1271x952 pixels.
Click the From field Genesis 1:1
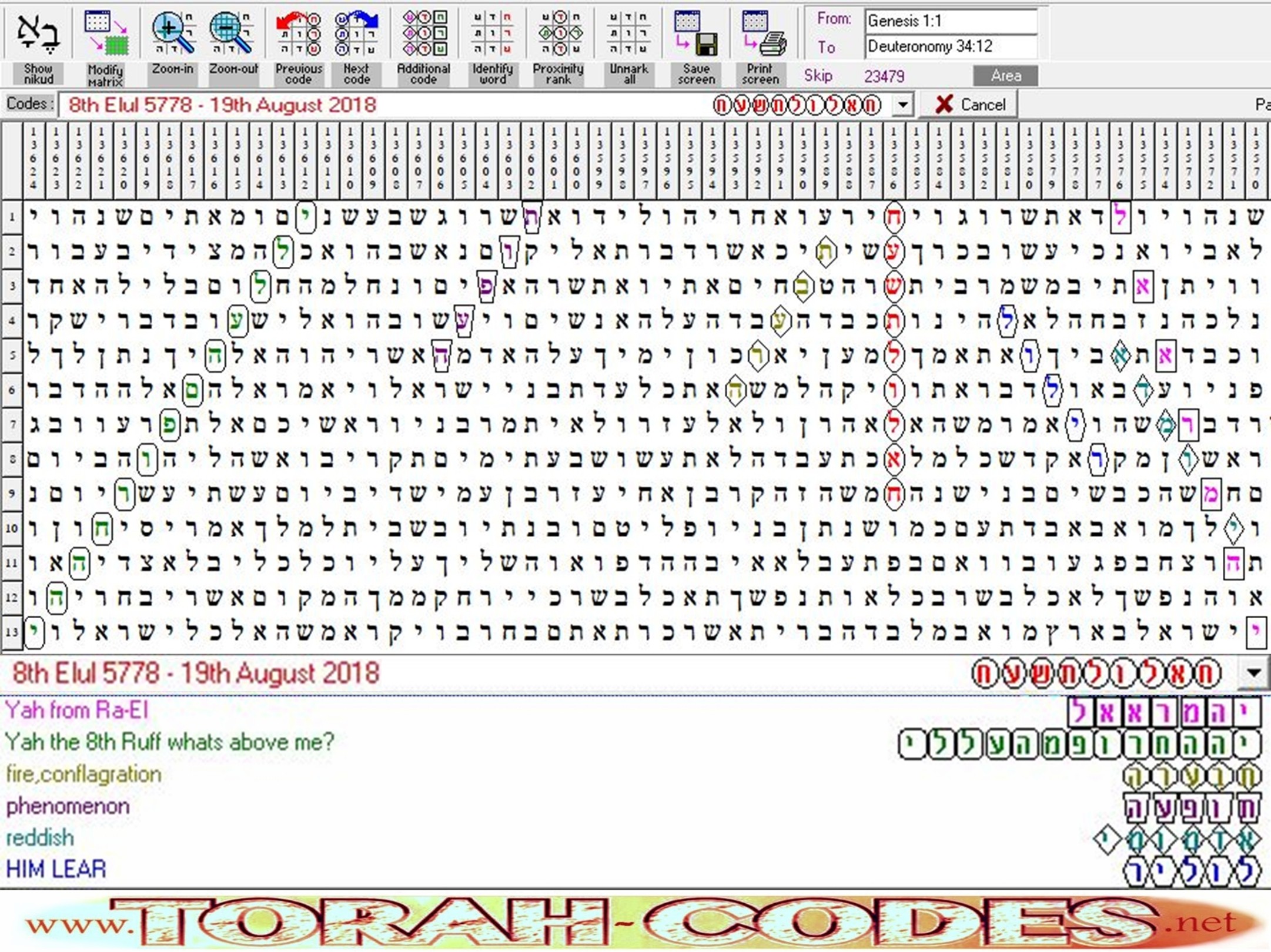951,21
